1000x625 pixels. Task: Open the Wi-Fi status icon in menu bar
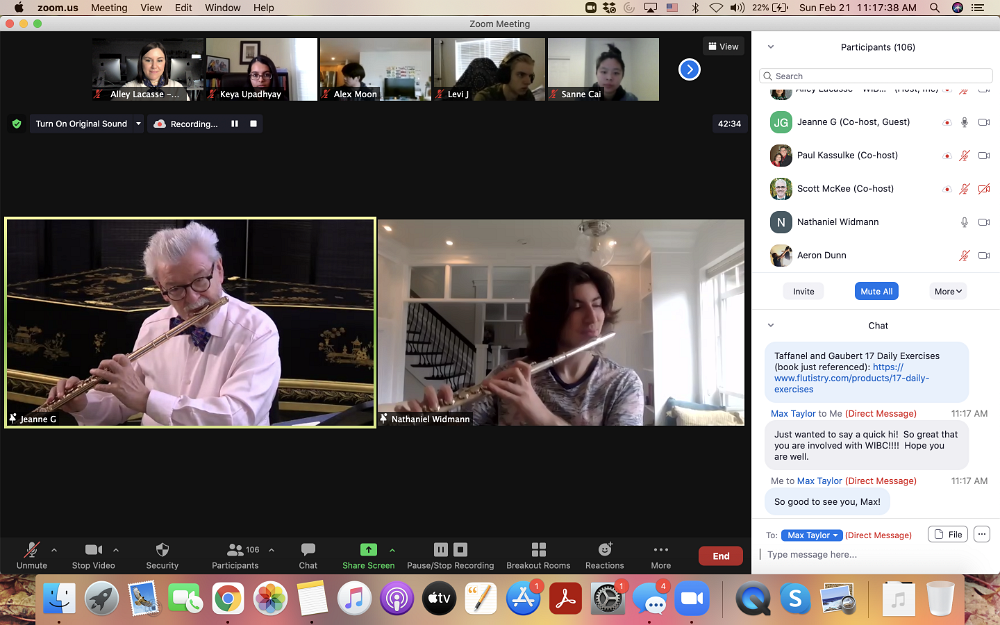click(716, 8)
